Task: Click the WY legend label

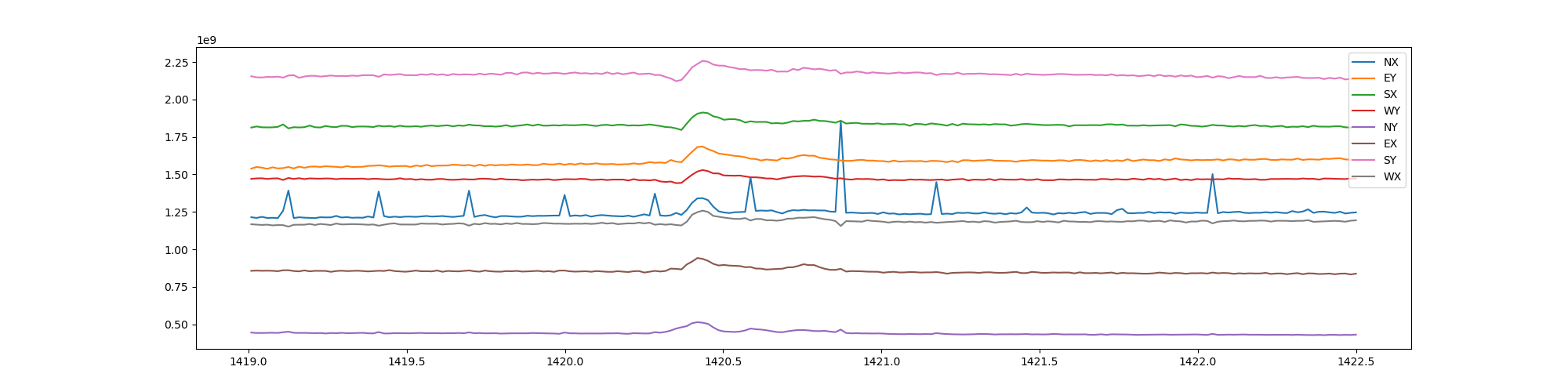Action: tap(1391, 111)
